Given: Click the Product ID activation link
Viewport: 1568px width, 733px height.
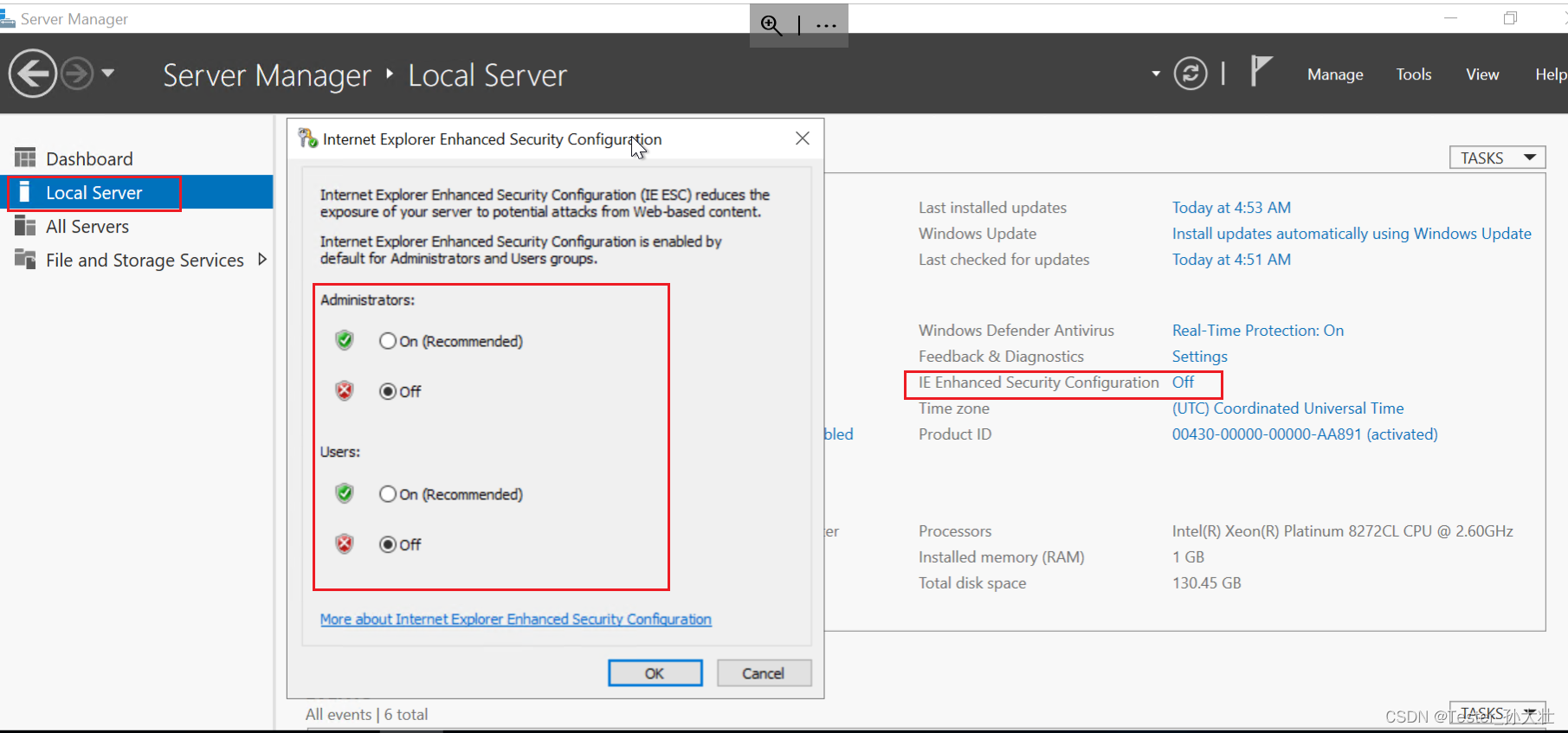Looking at the screenshot, I should (x=1305, y=434).
